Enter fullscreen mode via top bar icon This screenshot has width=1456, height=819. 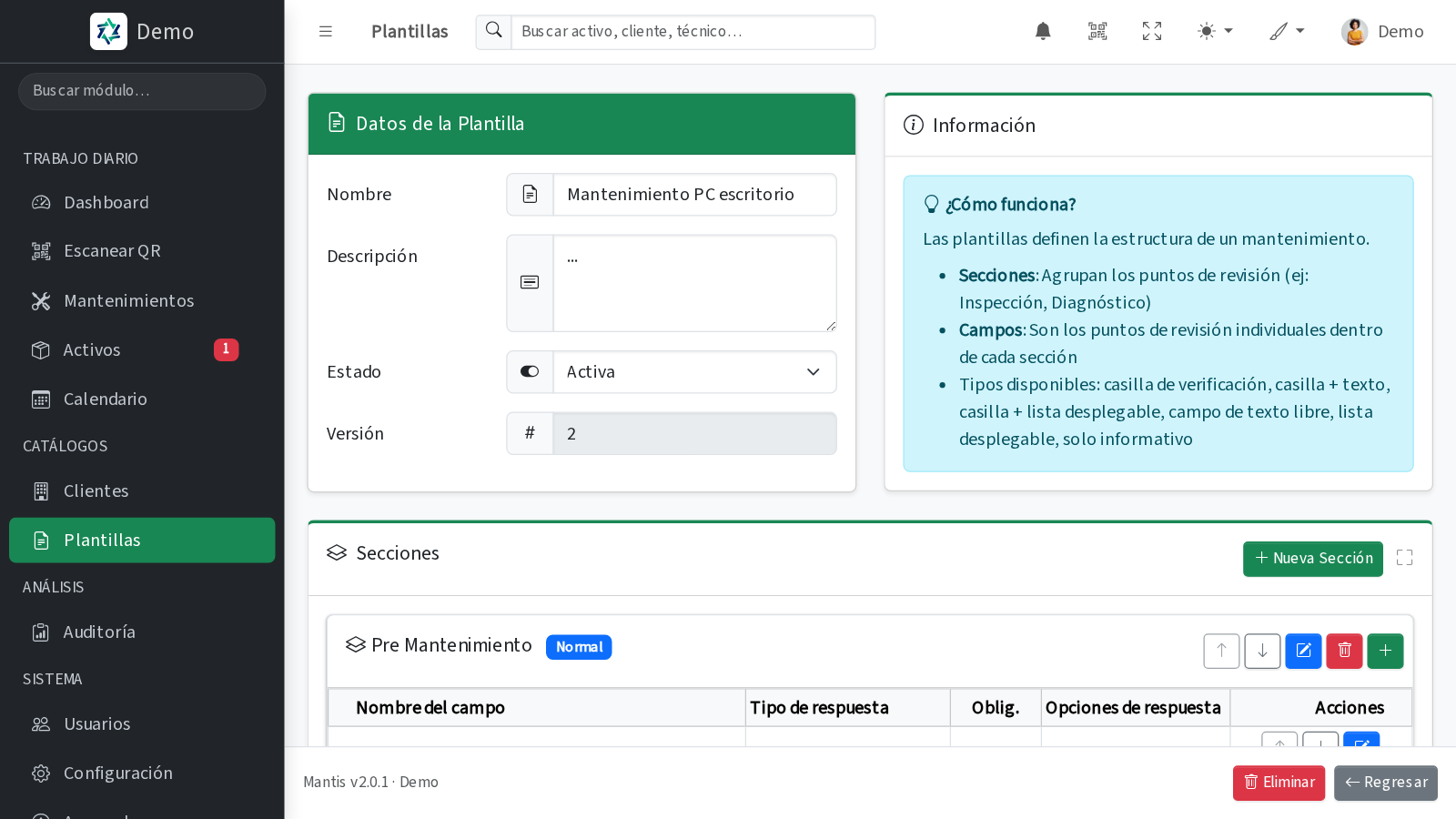point(1152,32)
